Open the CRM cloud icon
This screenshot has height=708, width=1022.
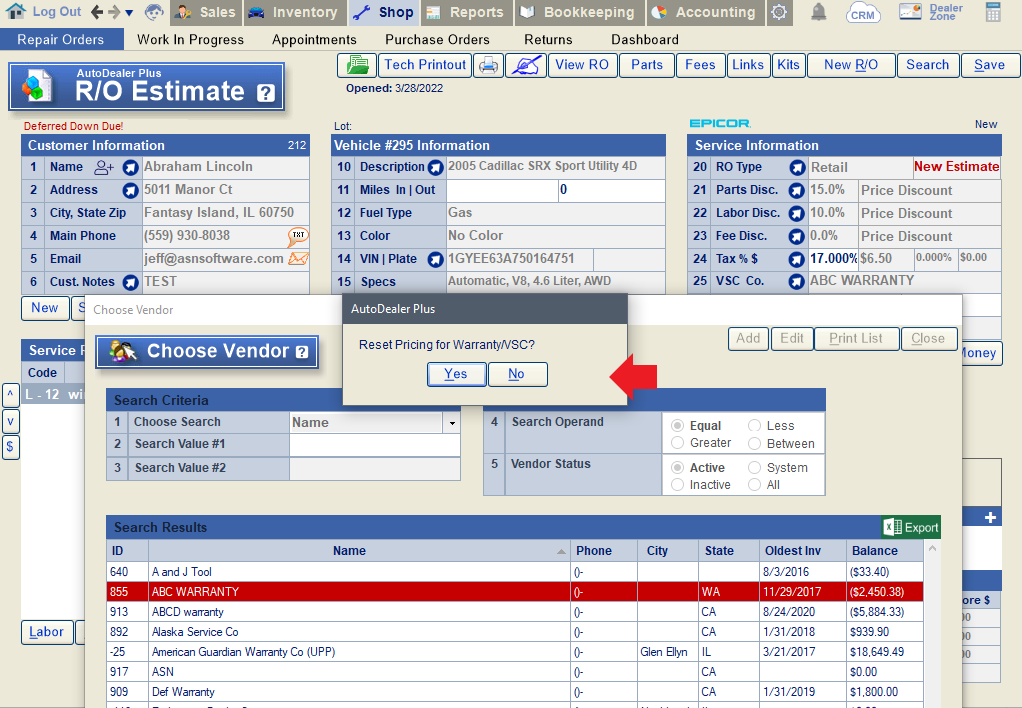point(863,12)
